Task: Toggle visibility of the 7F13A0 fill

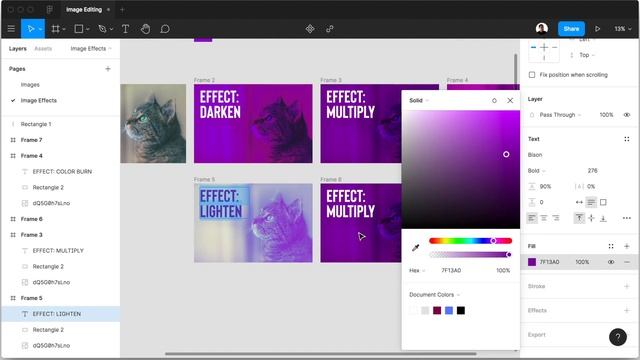Action: click(x=611, y=262)
